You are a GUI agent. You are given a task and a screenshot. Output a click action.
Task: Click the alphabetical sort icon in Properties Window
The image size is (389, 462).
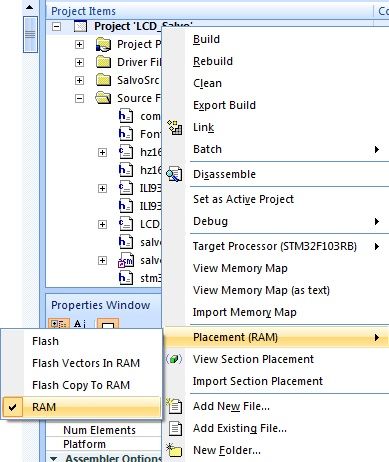(80, 324)
